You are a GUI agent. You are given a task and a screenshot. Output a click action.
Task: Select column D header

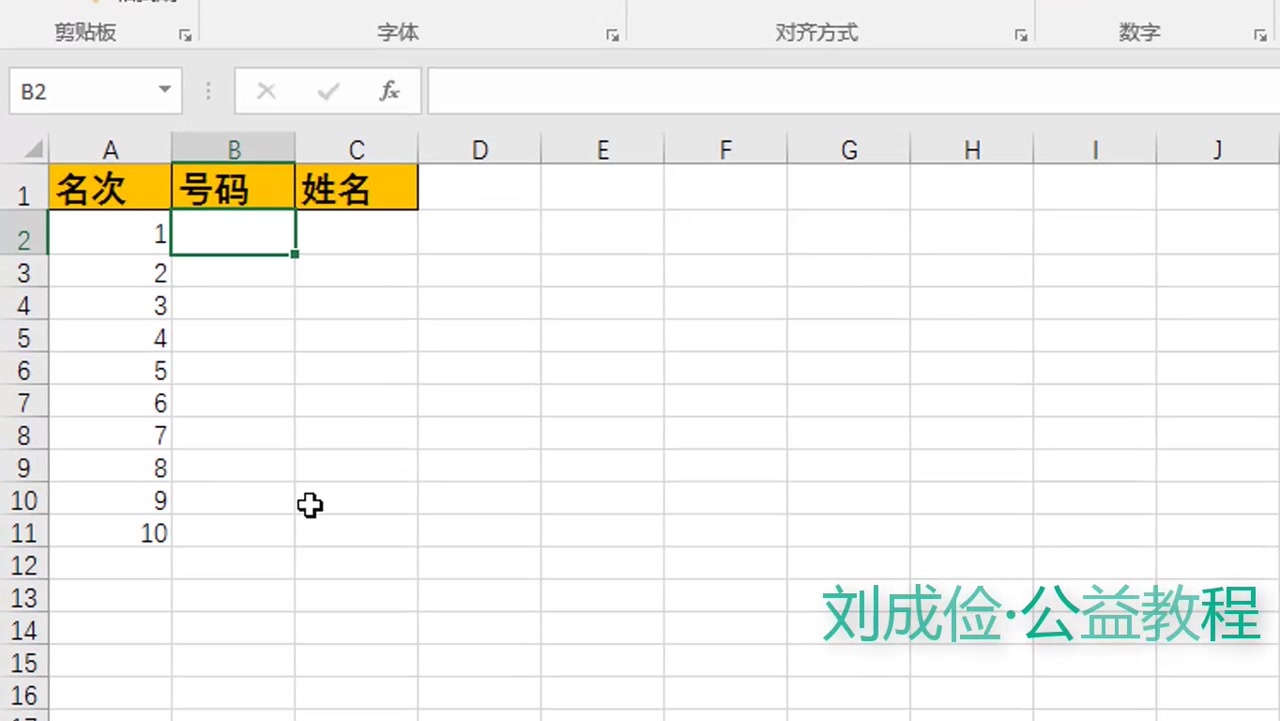pyautogui.click(x=480, y=150)
